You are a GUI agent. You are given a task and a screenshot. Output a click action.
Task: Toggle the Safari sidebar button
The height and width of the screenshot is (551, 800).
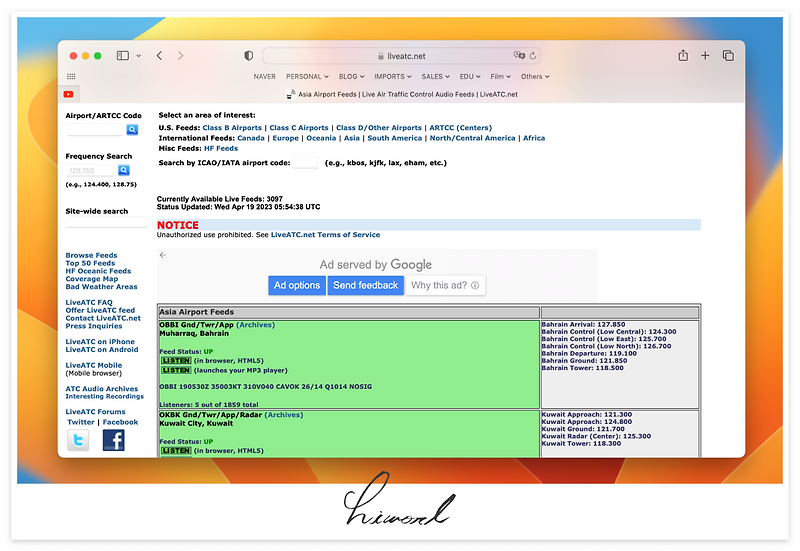tap(122, 56)
